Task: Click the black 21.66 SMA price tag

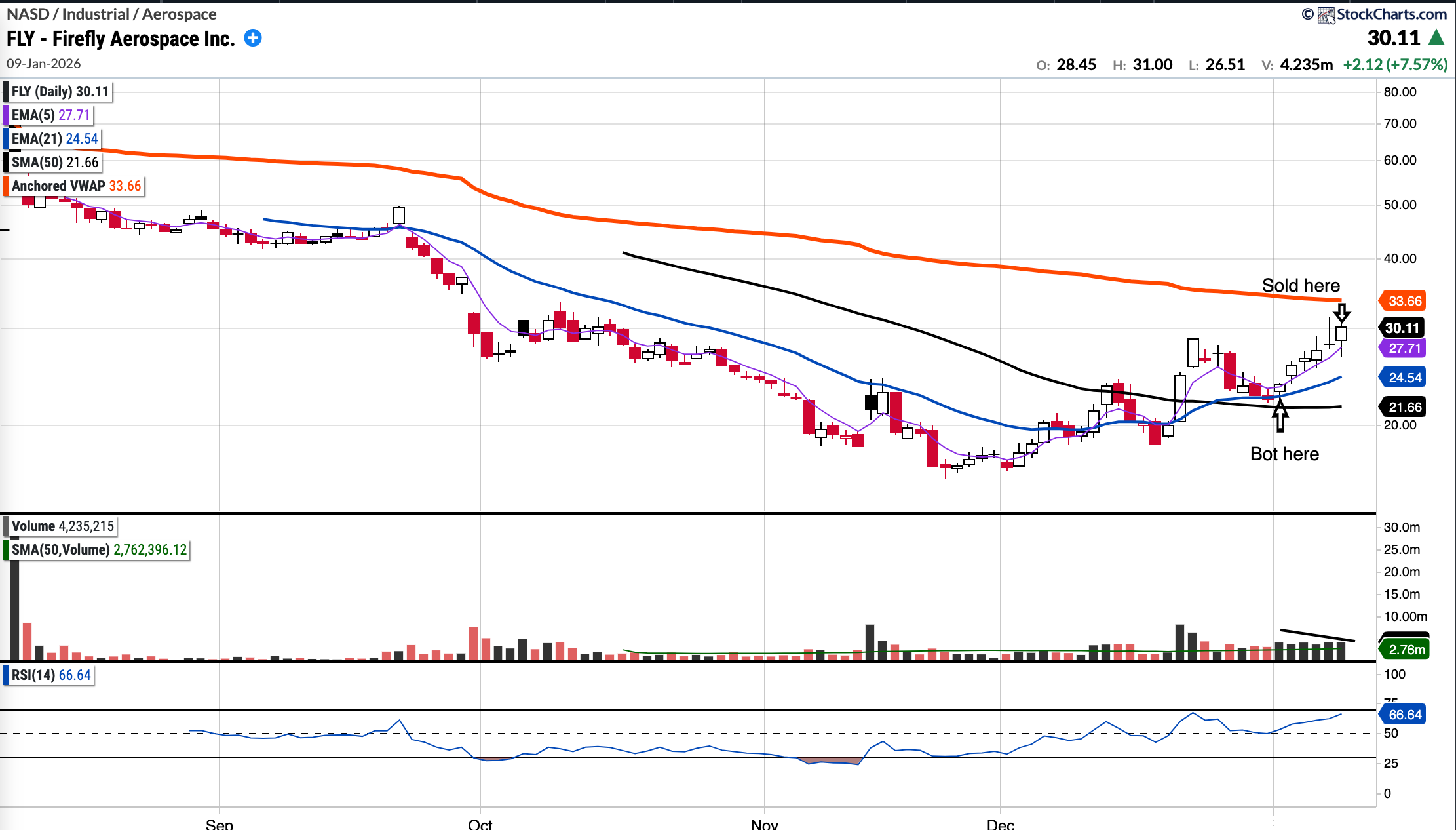Action: pyautogui.click(x=1404, y=407)
